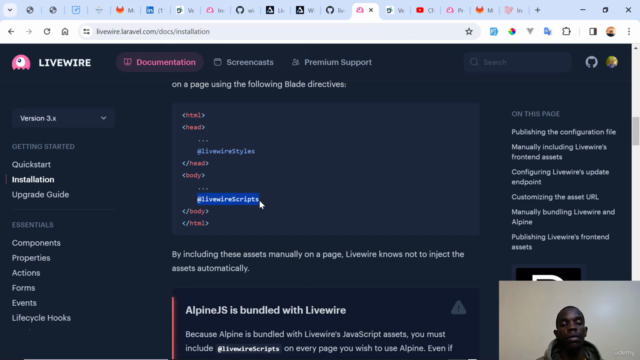Switch to the first GitHub tab
Viewport: 640px width, 360px height.
pyautogui.click(x=245, y=10)
